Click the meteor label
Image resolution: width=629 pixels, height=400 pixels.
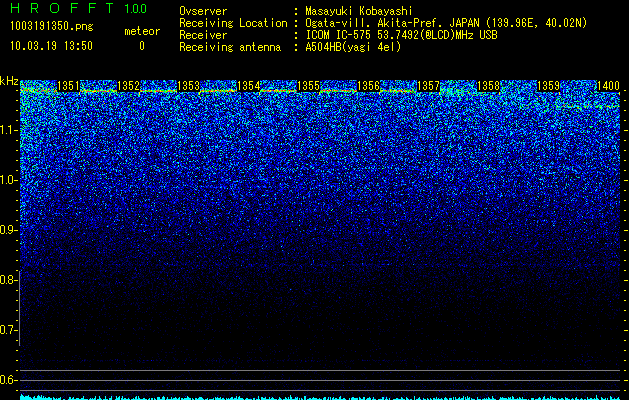(x=142, y=31)
